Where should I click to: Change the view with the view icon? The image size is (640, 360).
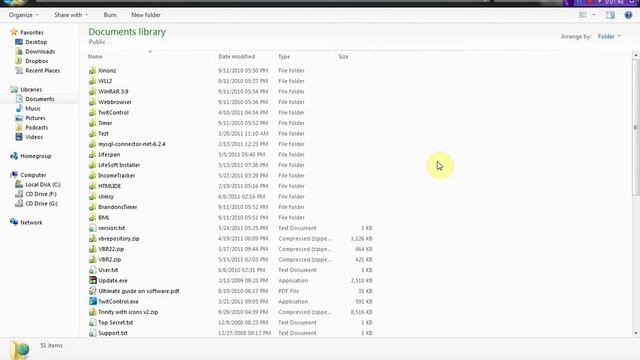pyautogui.click(x=583, y=15)
